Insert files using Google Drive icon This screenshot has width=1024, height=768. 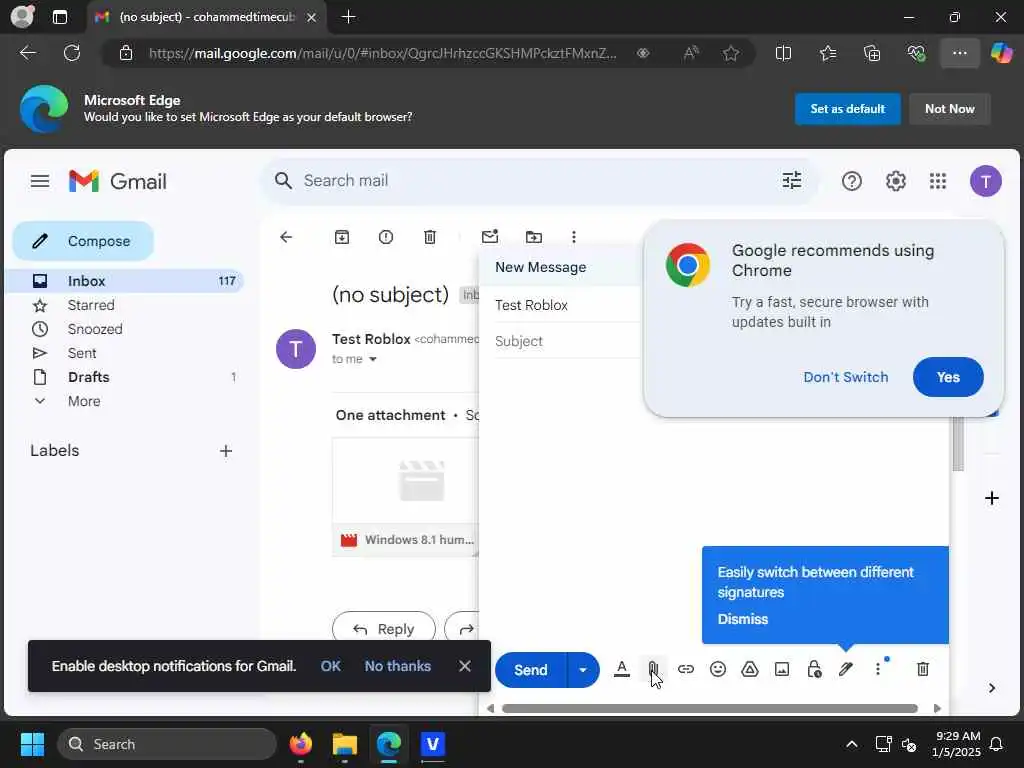750,669
